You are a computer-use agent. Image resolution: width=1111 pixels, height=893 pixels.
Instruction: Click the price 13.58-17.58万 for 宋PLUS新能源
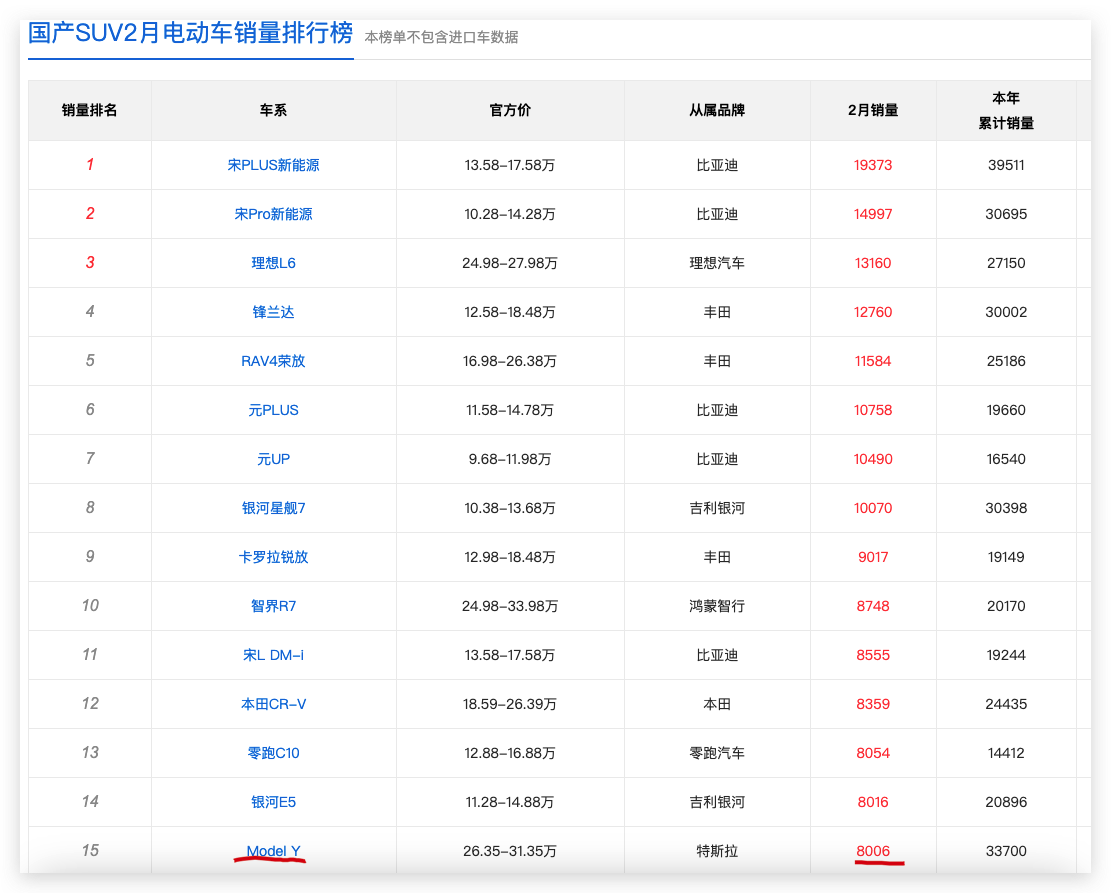pos(509,165)
